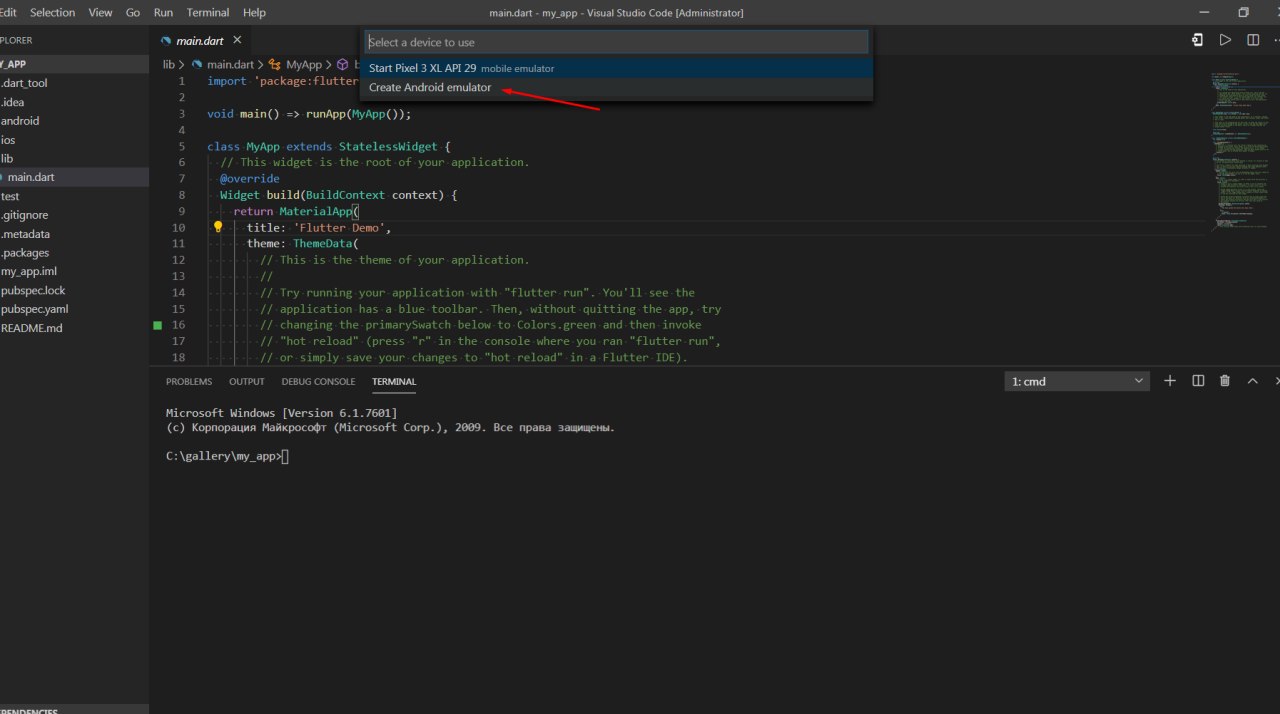
Task: Click the lightbulb code action icon on line 10
Action: tap(218, 227)
